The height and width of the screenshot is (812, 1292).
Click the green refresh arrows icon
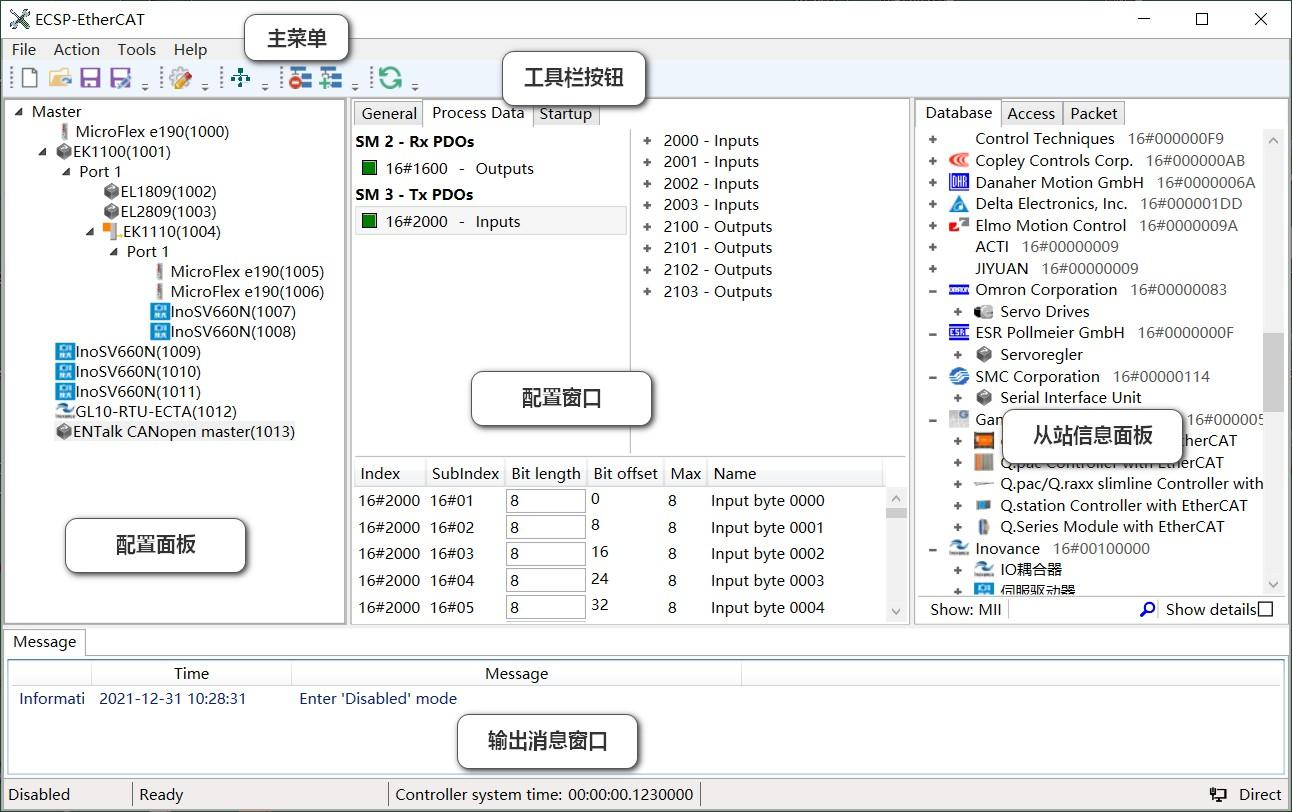(390, 78)
